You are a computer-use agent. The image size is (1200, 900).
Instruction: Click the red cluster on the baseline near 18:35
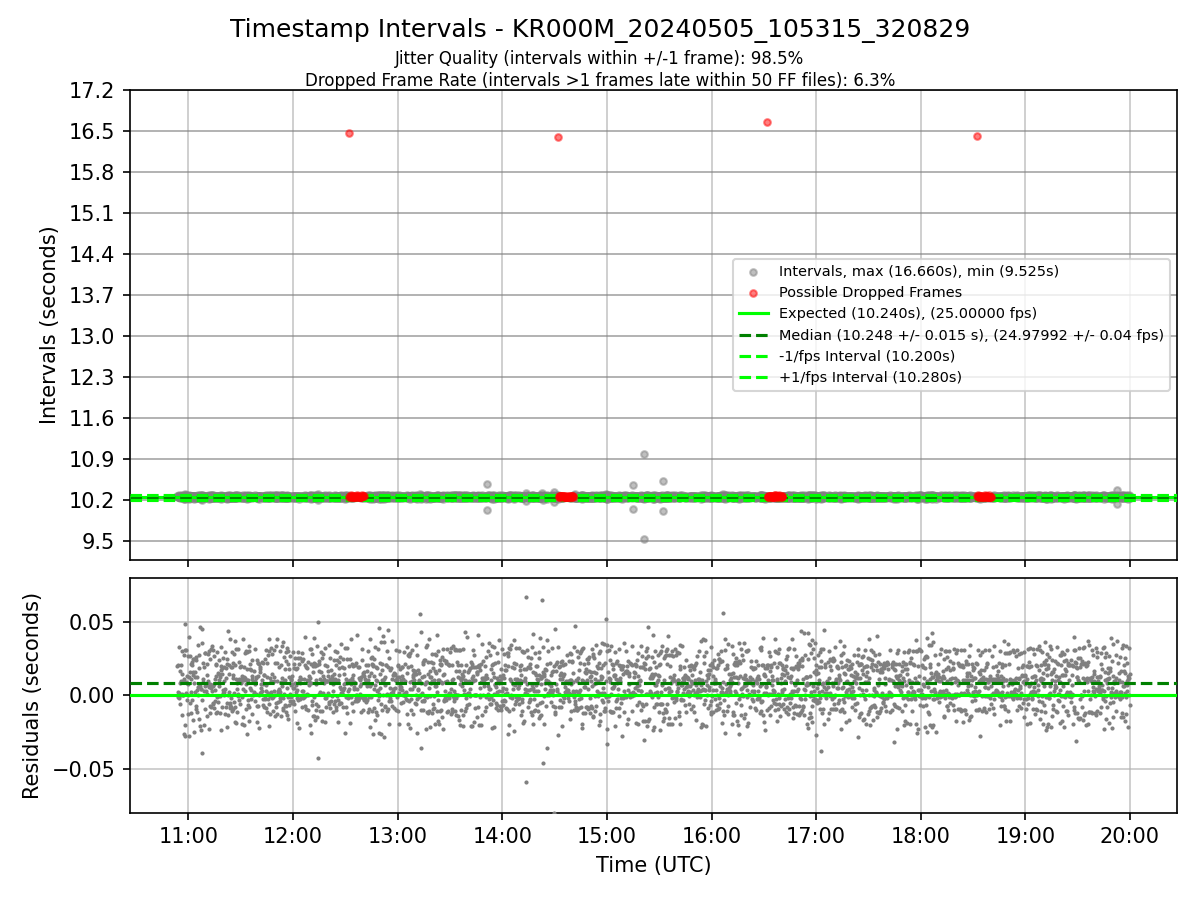tap(984, 496)
